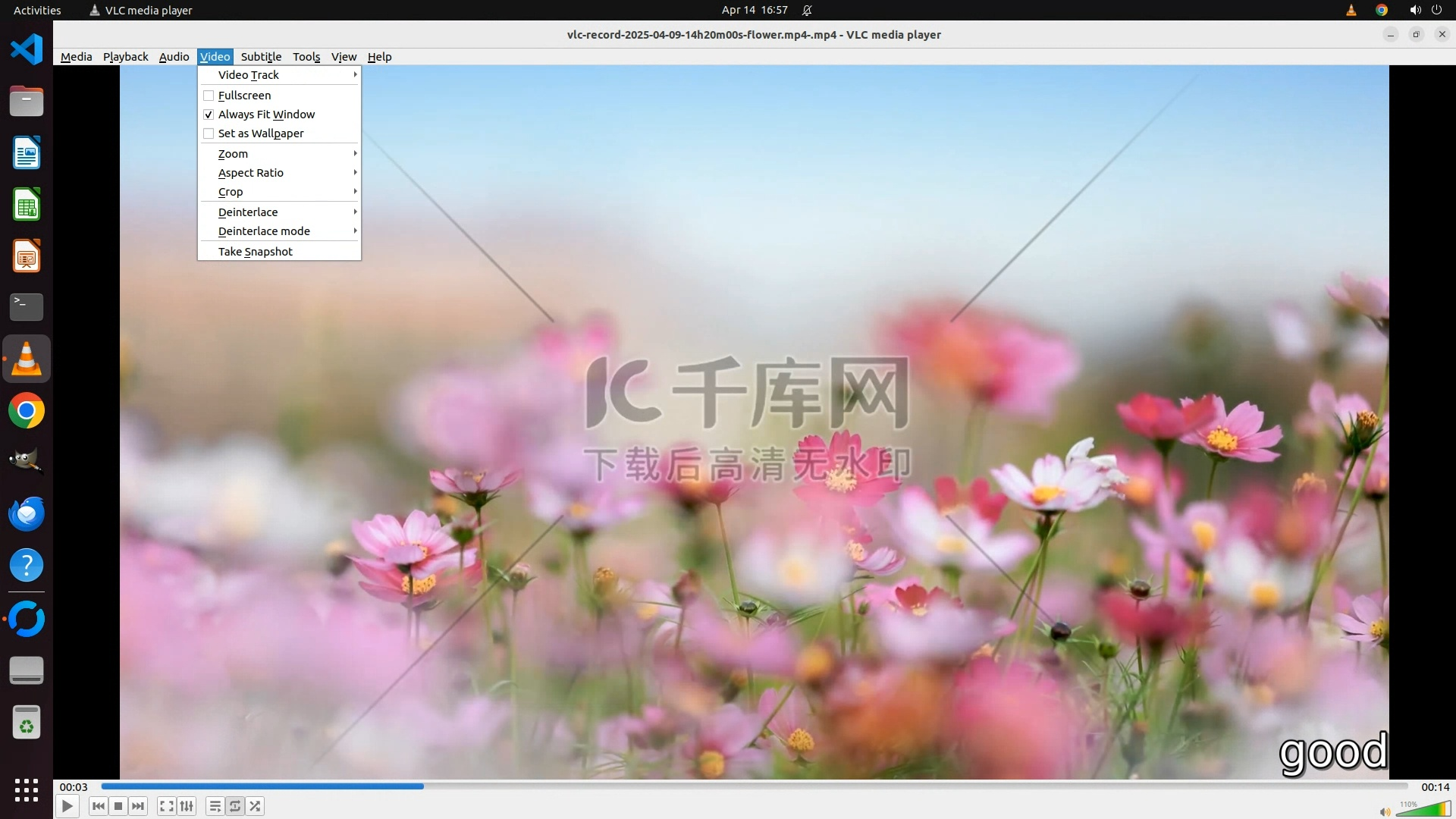
Task: Enable the shuffle random icon
Action: click(x=256, y=806)
